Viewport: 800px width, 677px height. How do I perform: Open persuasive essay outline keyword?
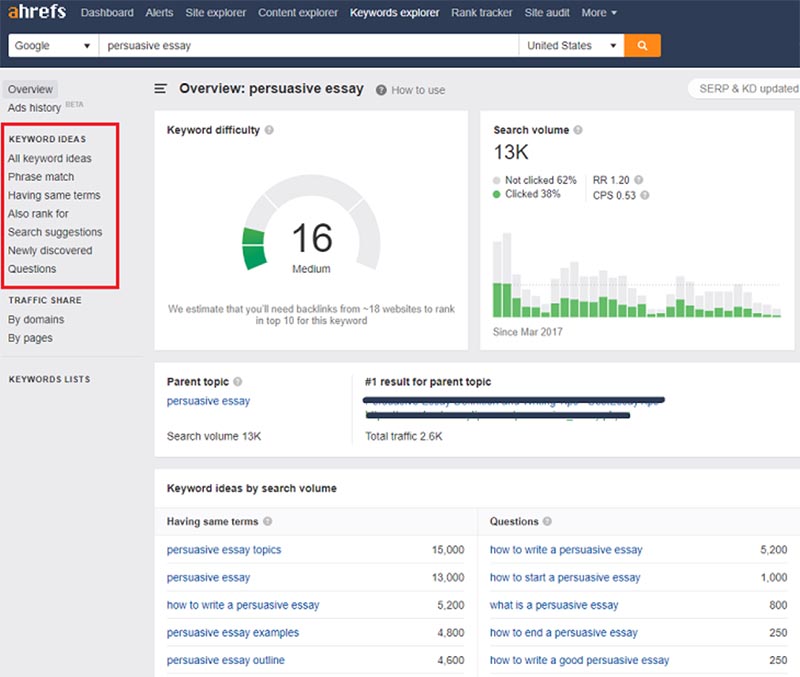pos(226,660)
